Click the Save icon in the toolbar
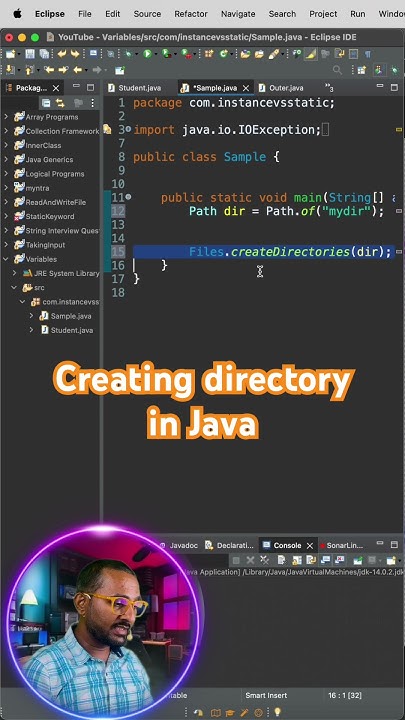This screenshot has height=720, width=405. (30, 54)
